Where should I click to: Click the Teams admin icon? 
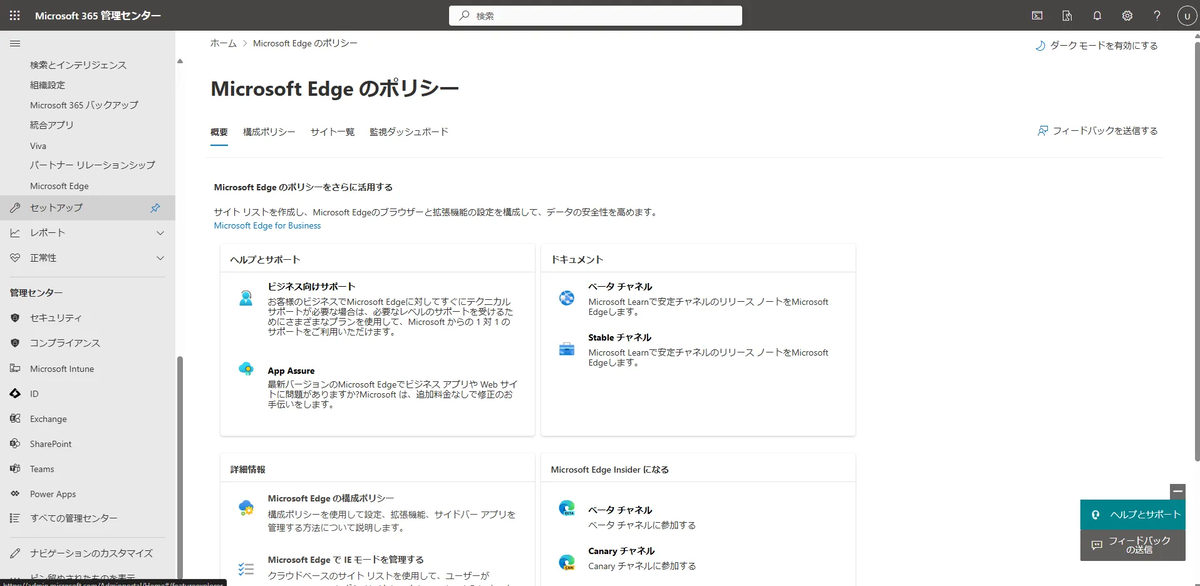(x=15, y=469)
